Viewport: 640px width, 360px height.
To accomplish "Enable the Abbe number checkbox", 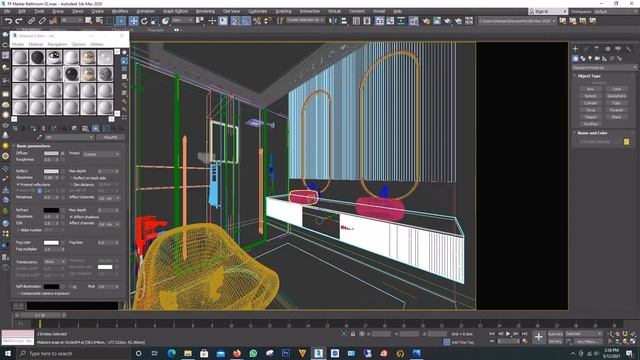I will (18, 230).
